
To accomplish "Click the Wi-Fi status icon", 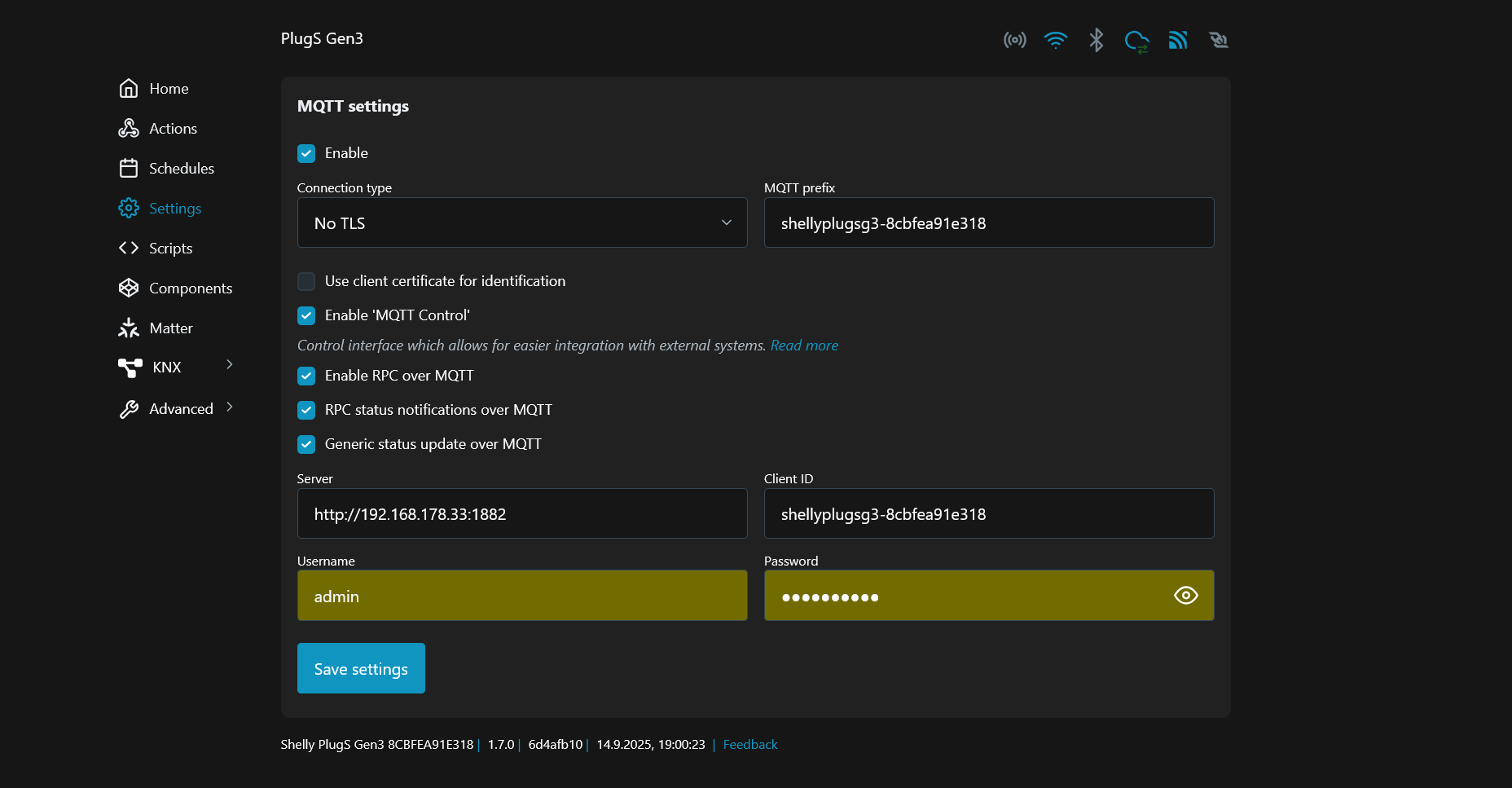I will tap(1055, 40).
